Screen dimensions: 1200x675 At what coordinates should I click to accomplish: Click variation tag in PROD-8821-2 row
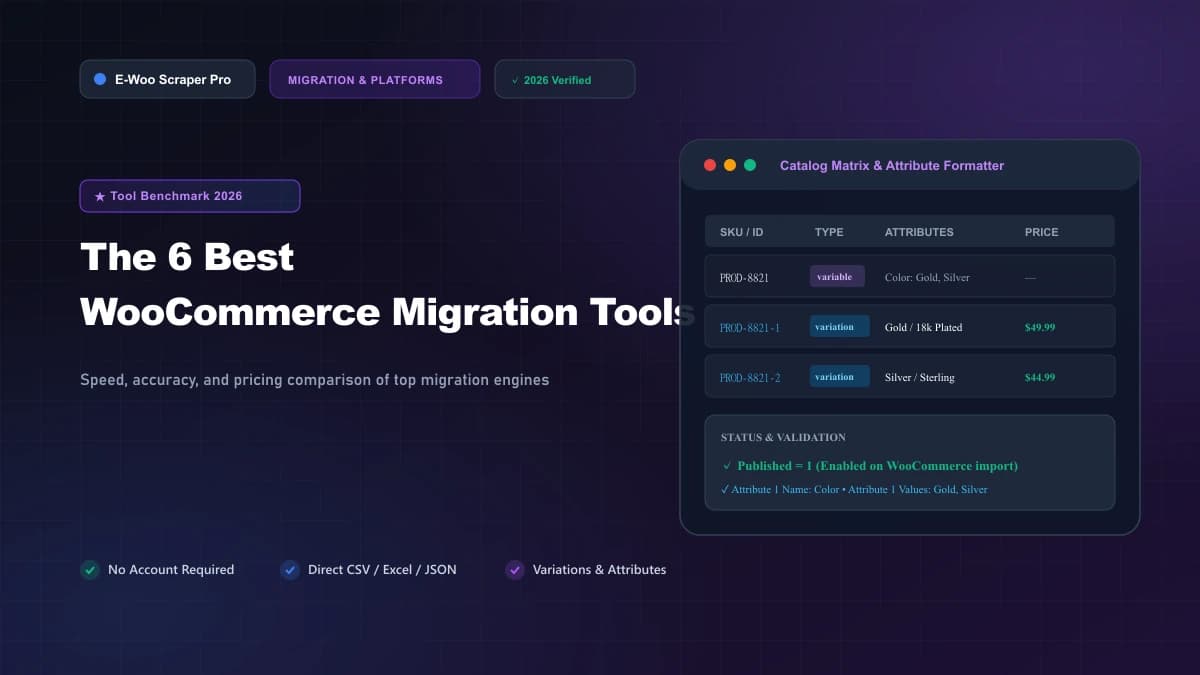pyautogui.click(x=840, y=376)
